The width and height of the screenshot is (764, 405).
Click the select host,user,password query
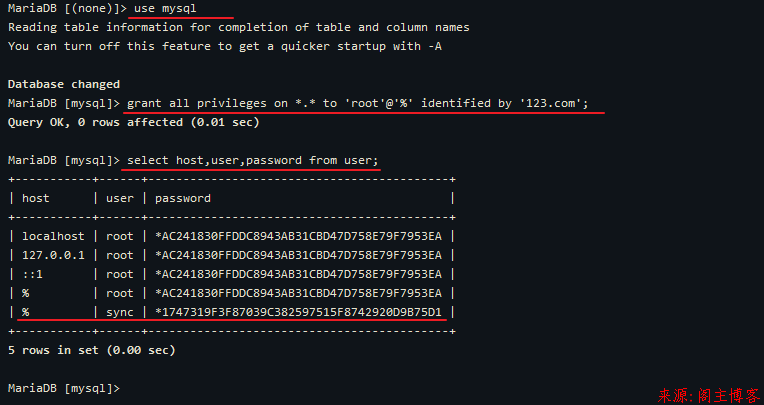click(252, 160)
